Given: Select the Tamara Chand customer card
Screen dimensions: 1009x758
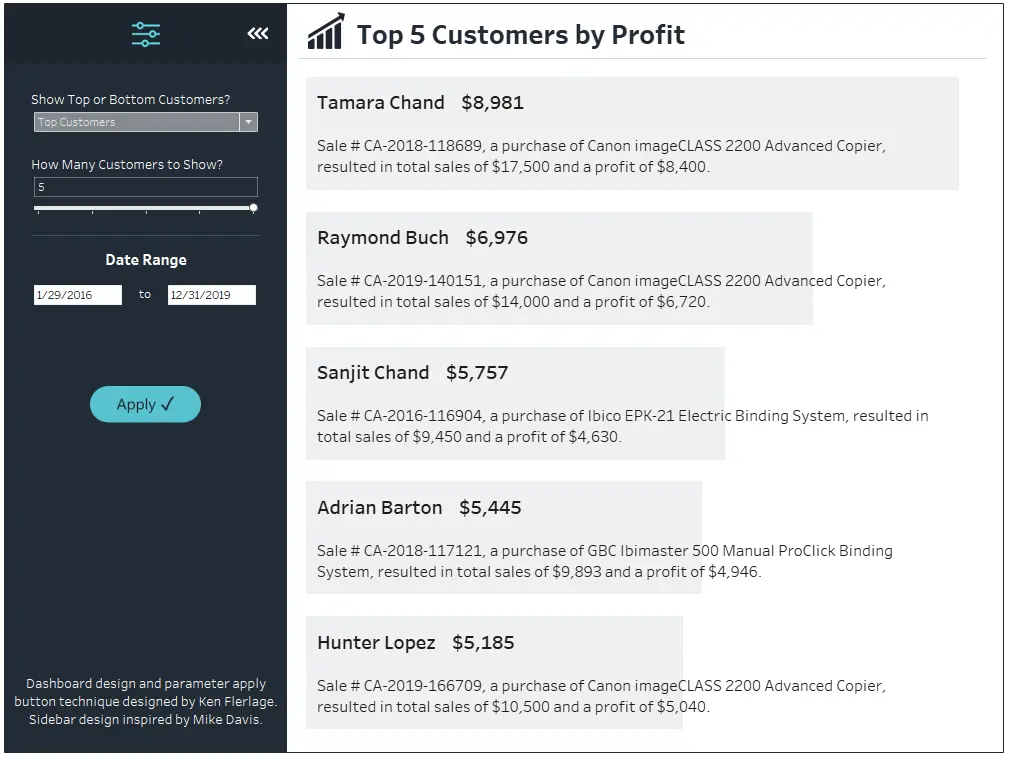Looking at the screenshot, I should tap(633, 134).
